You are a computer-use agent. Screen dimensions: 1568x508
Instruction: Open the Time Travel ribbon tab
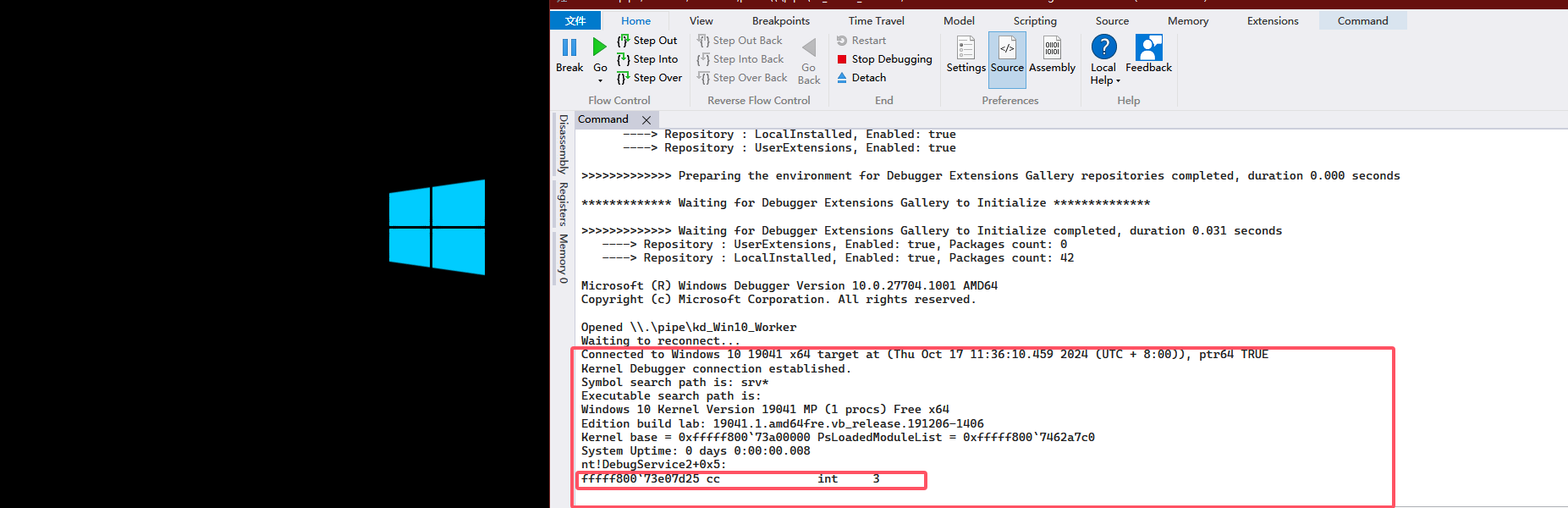876,21
